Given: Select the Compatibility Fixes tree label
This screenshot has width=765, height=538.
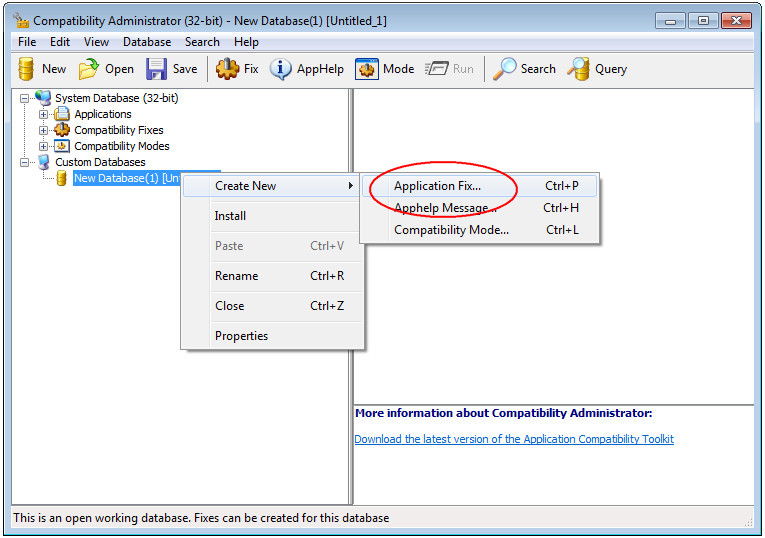Looking at the screenshot, I should pos(119,130).
